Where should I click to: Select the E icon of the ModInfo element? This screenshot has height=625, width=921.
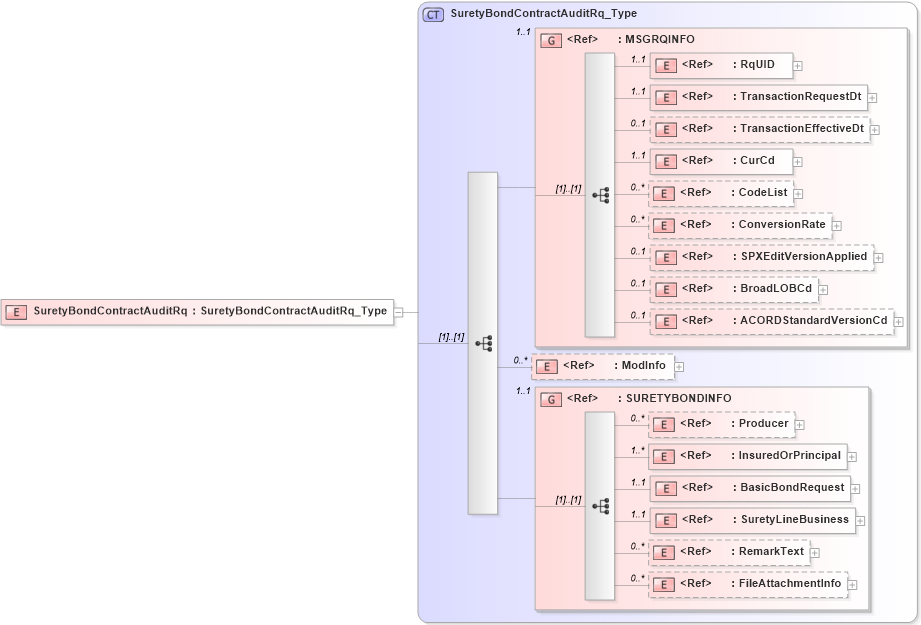[545, 366]
